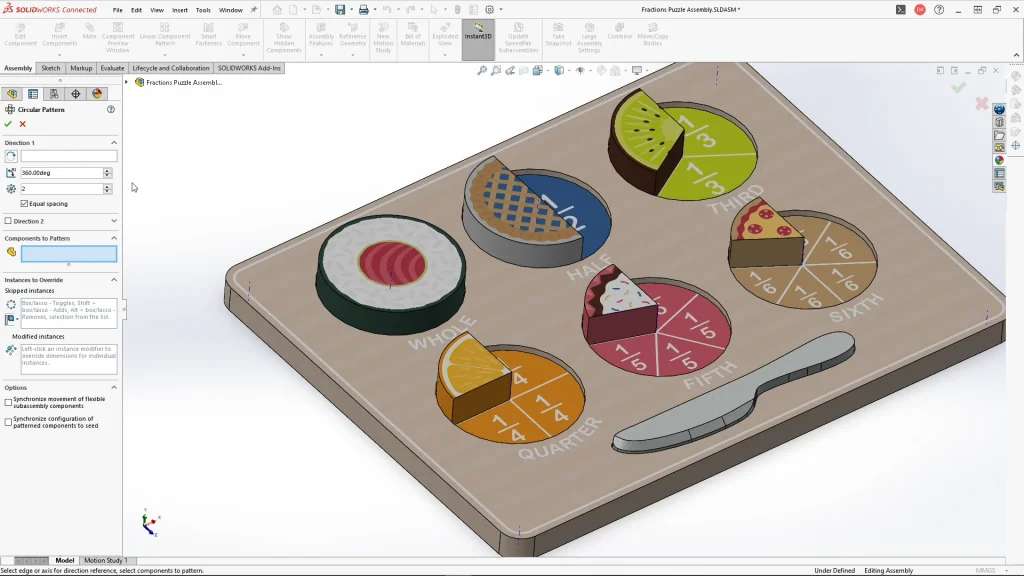This screenshot has width=1024, height=576.
Task: Click Show Hidden Components
Action: coord(282,35)
